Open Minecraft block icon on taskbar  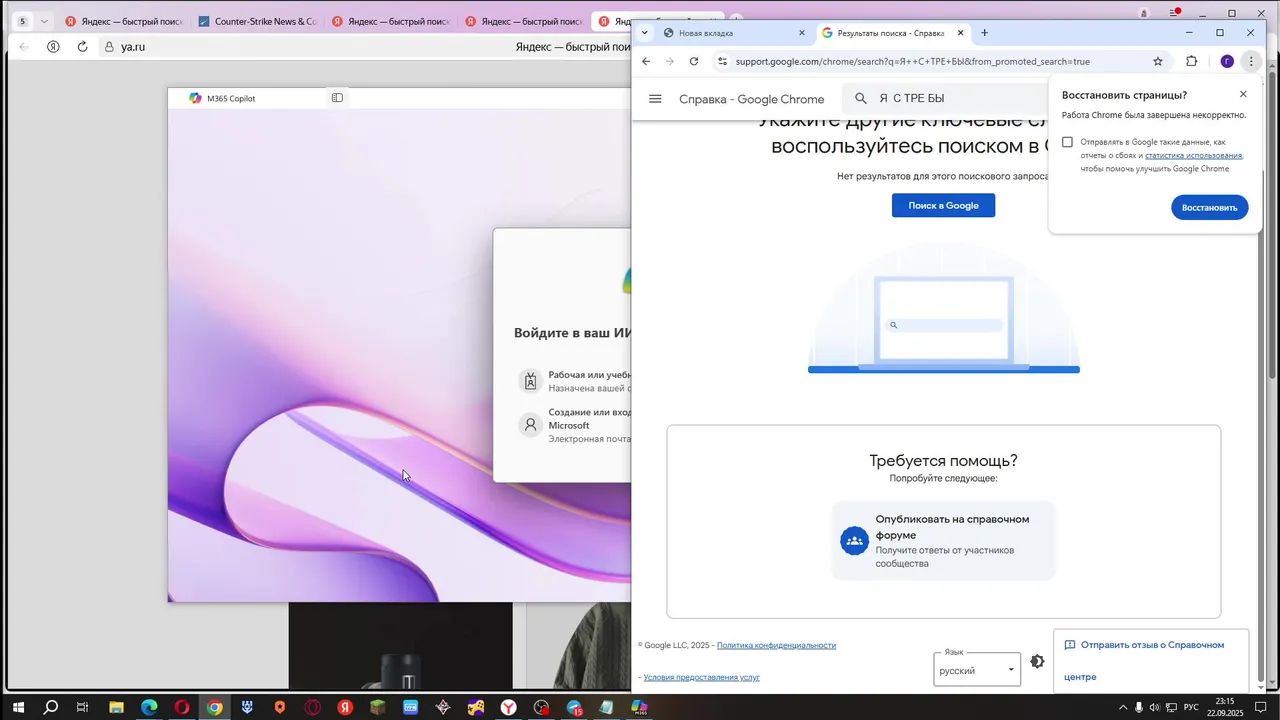point(378,707)
